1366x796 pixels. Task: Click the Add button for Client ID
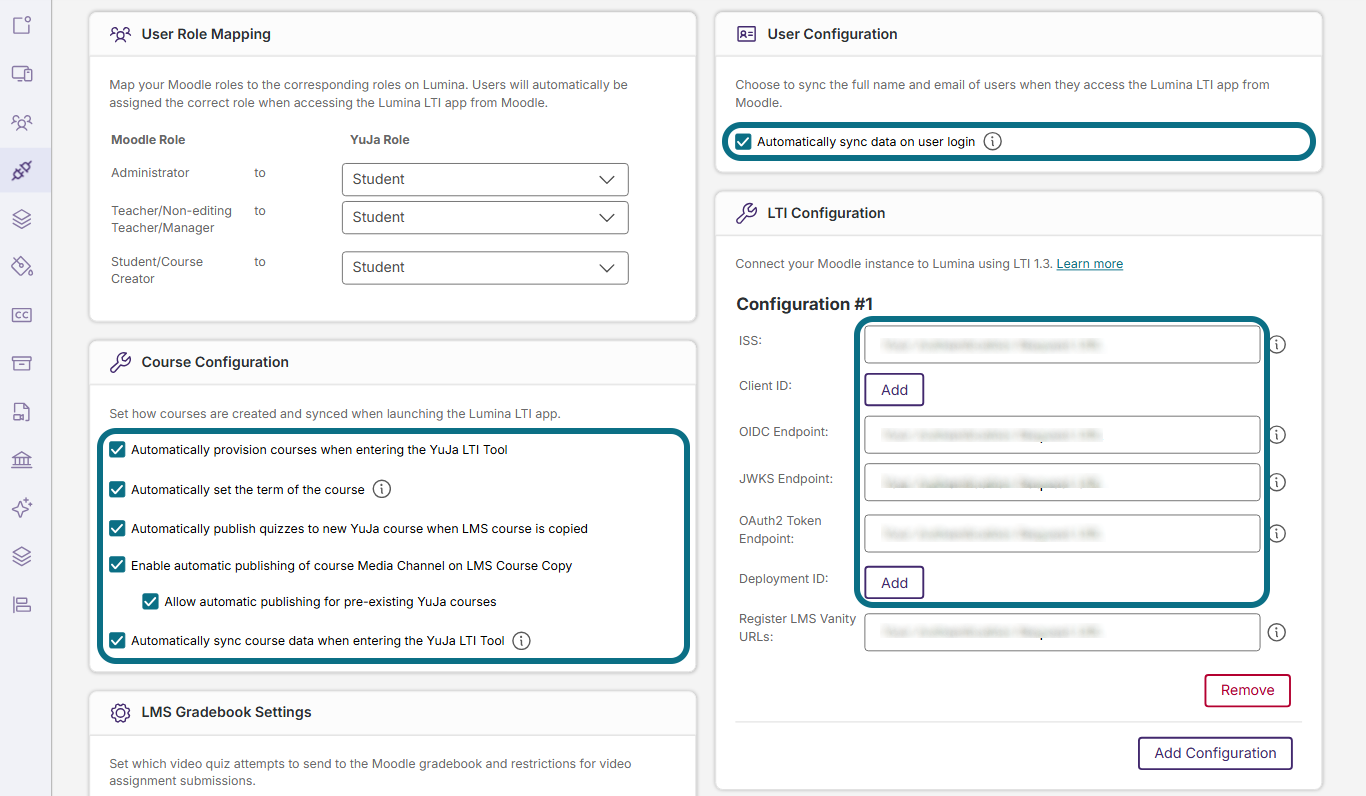[894, 390]
